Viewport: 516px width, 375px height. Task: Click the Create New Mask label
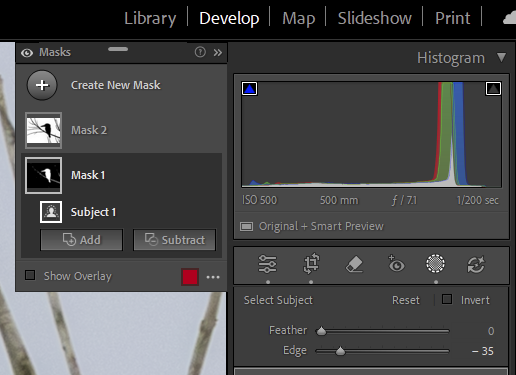pyautogui.click(x=116, y=85)
